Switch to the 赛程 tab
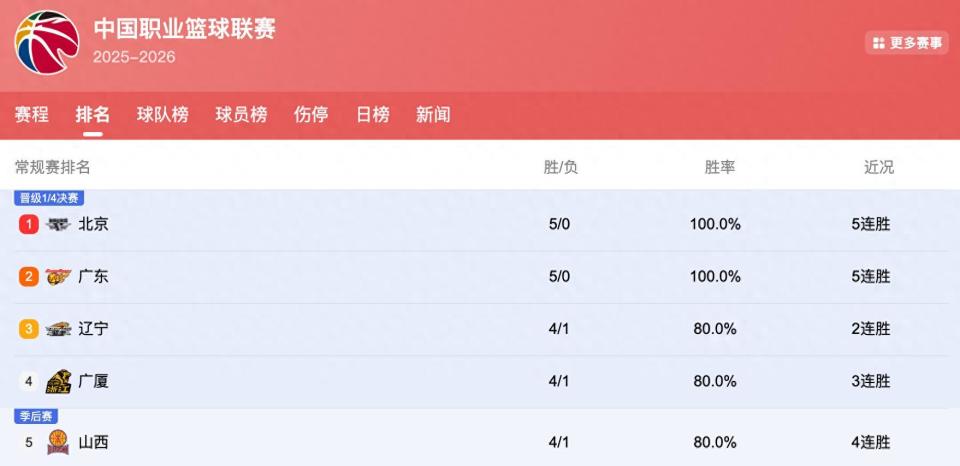 point(31,115)
